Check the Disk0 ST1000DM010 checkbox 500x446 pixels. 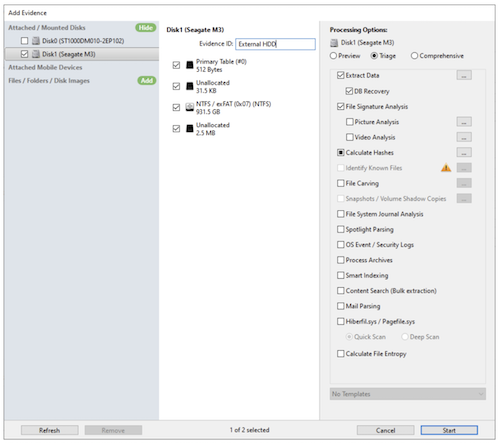coord(24,41)
